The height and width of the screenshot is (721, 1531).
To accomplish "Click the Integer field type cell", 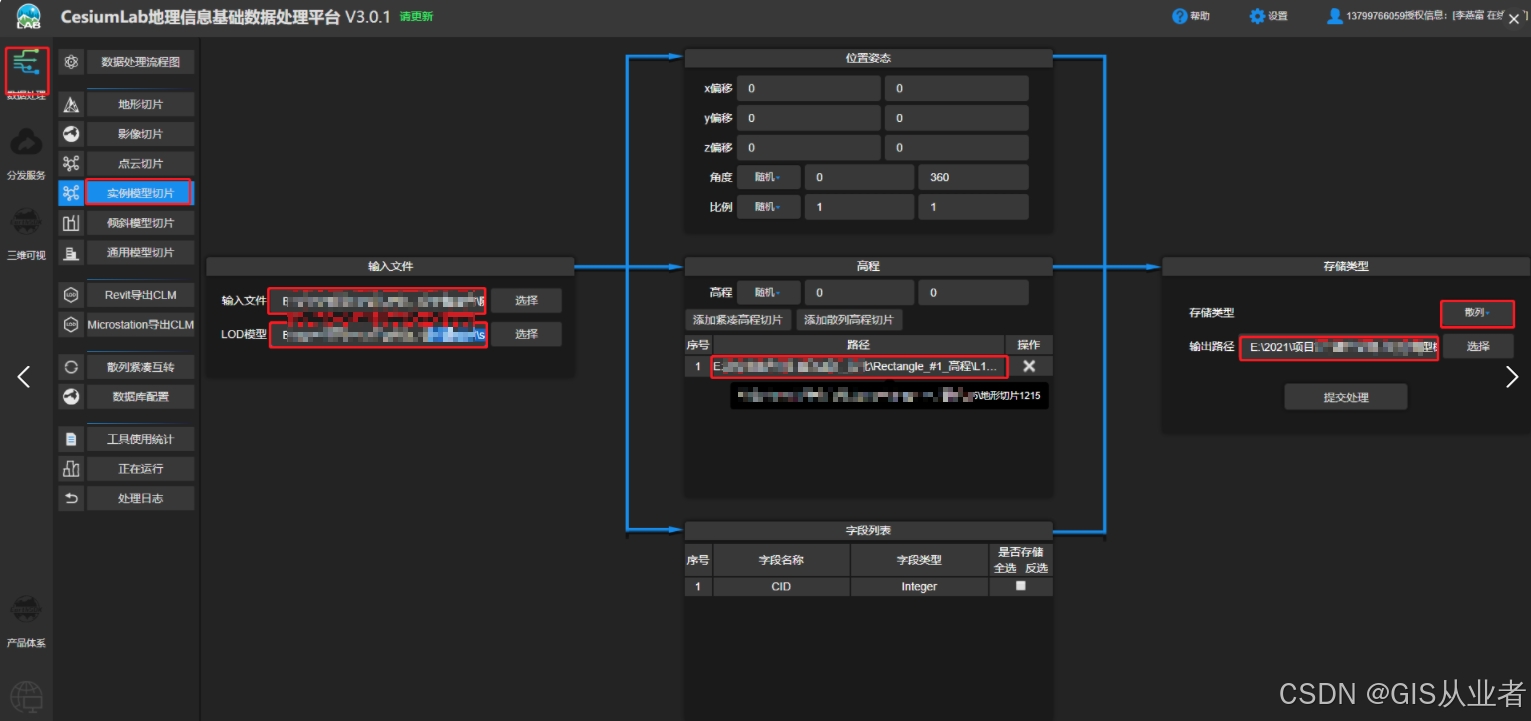I will coord(919,587).
